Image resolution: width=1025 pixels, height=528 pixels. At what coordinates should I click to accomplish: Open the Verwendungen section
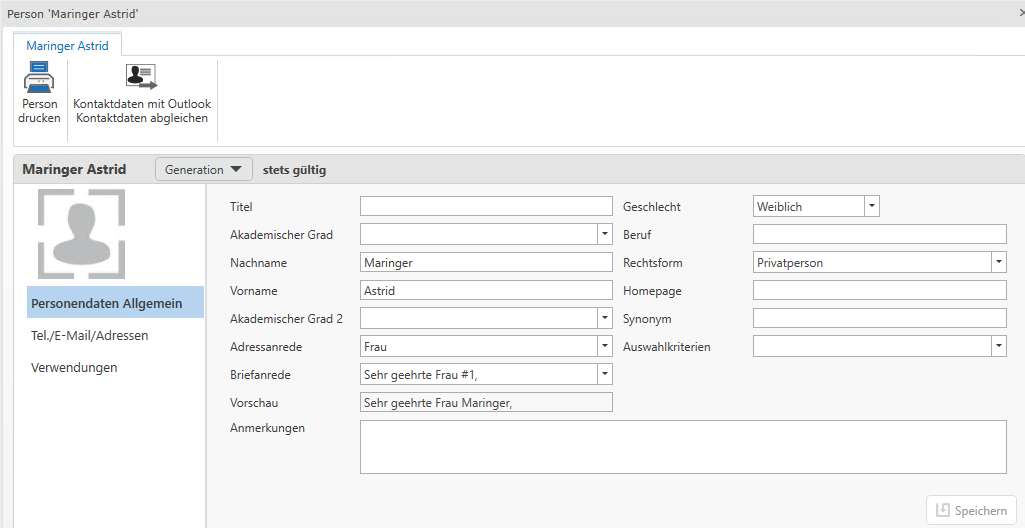pos(74,367)
